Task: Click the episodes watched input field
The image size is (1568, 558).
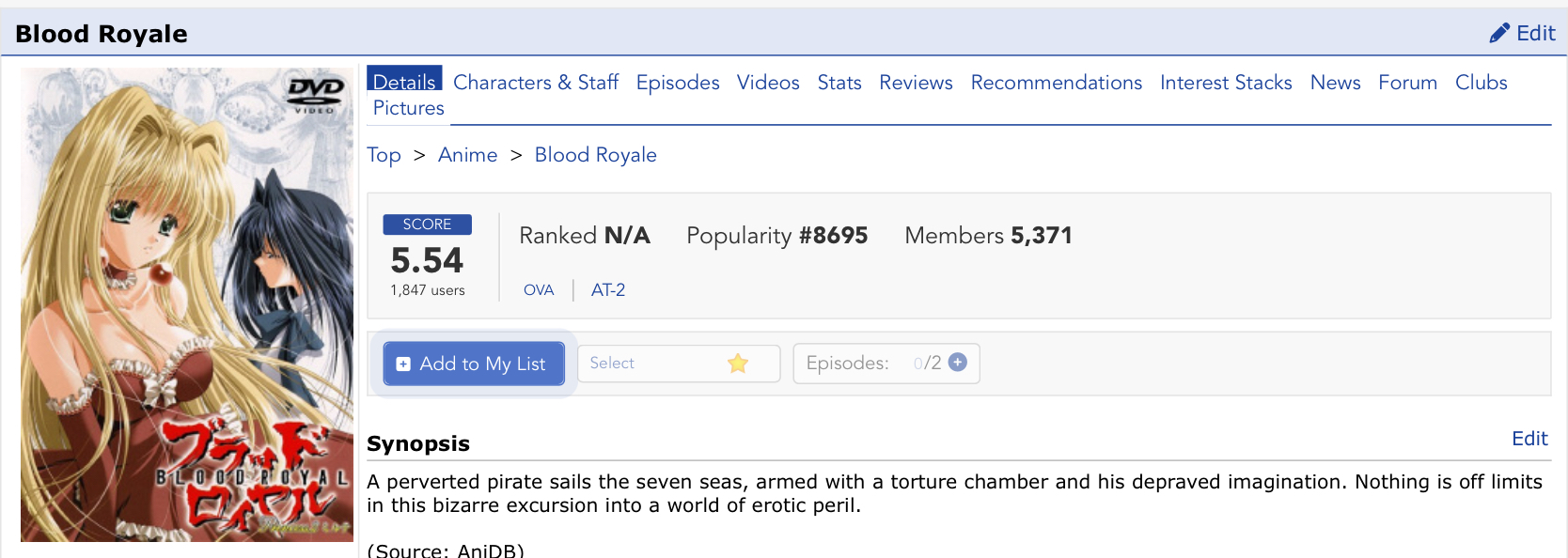Action: tap(917, 364)
